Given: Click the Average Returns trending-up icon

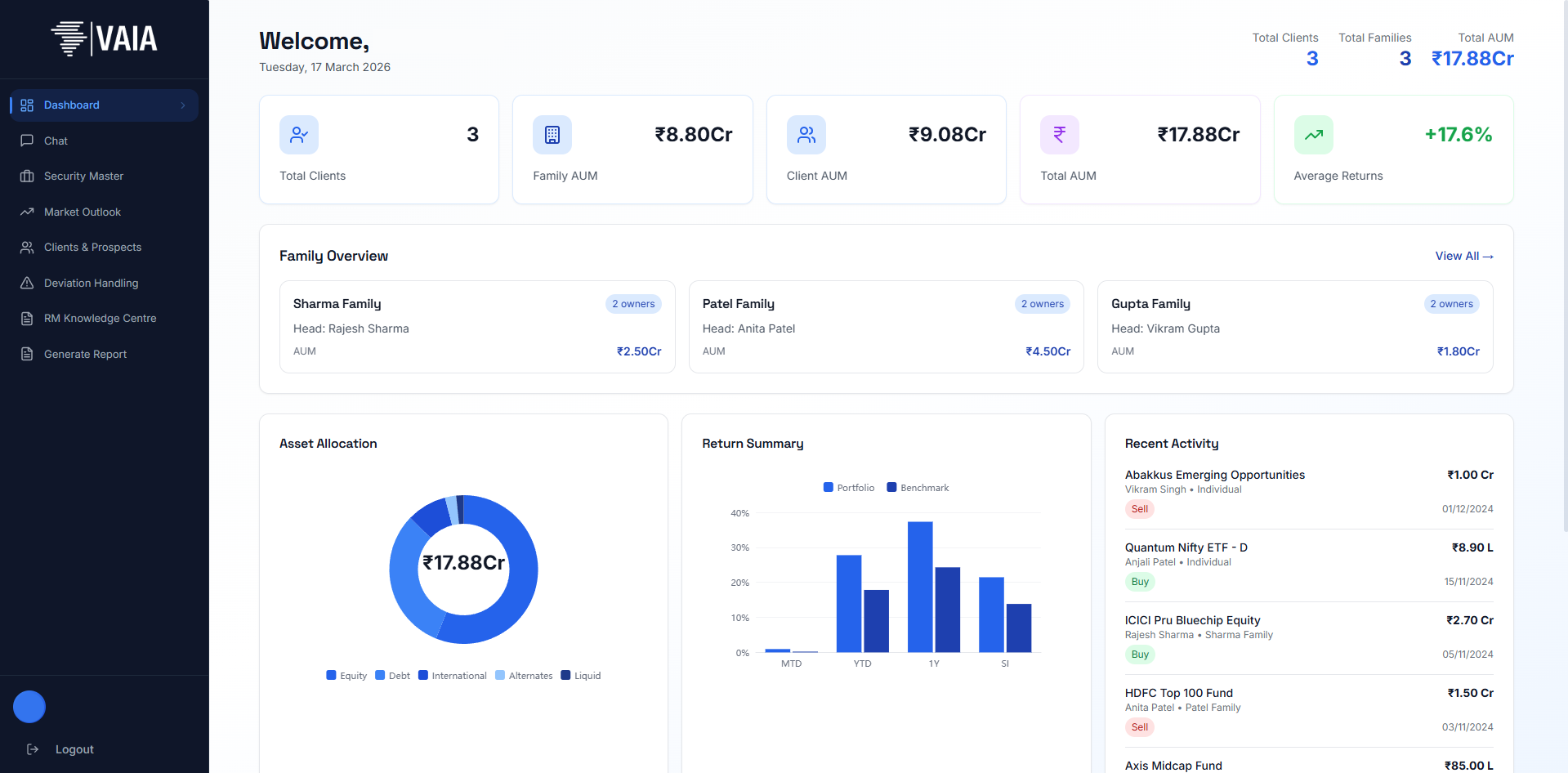Looking at the screenshot, I should click(1313, 135).
